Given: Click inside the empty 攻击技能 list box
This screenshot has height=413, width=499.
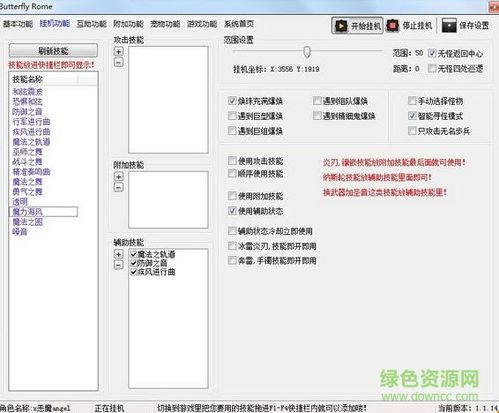Looking at the screenshot, I should (x=168, y=100).
